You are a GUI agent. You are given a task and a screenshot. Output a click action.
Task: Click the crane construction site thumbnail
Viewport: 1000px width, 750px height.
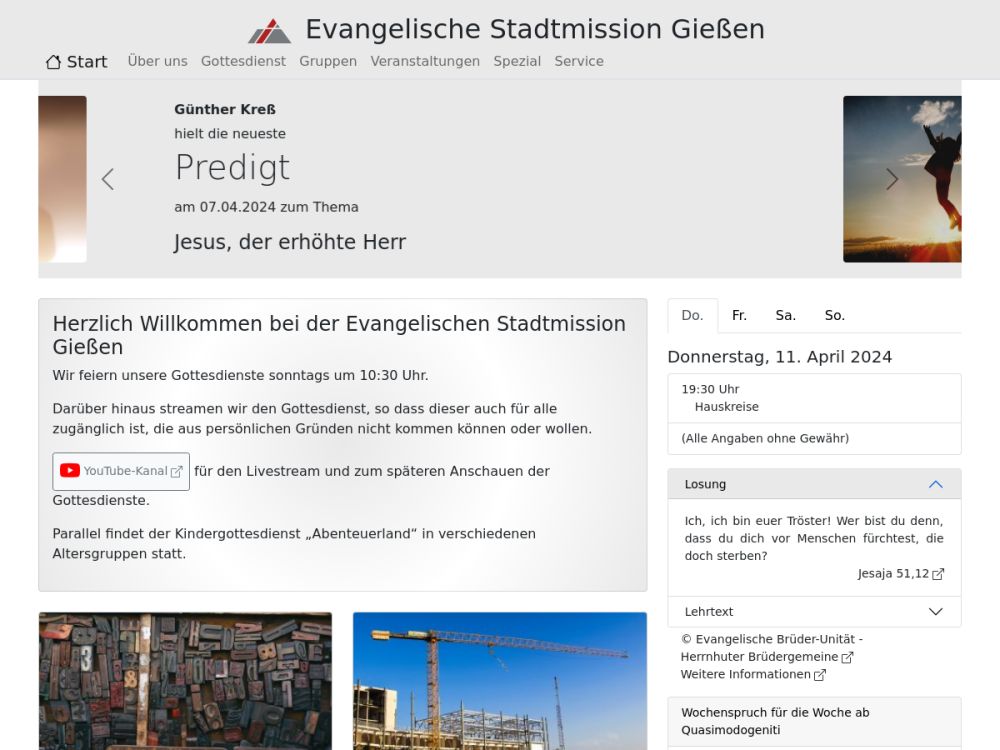pos(499,680)
